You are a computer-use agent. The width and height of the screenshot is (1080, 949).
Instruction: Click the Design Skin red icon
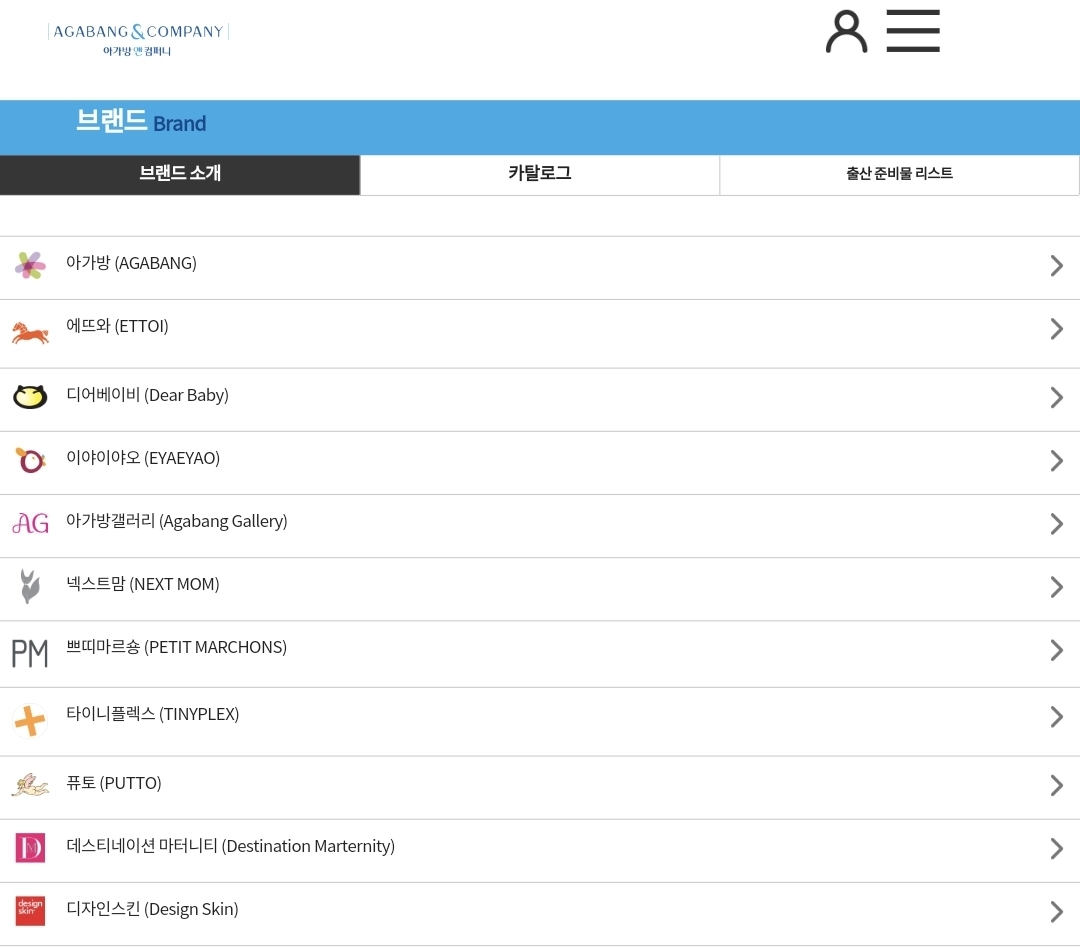(x=30, y=911)
